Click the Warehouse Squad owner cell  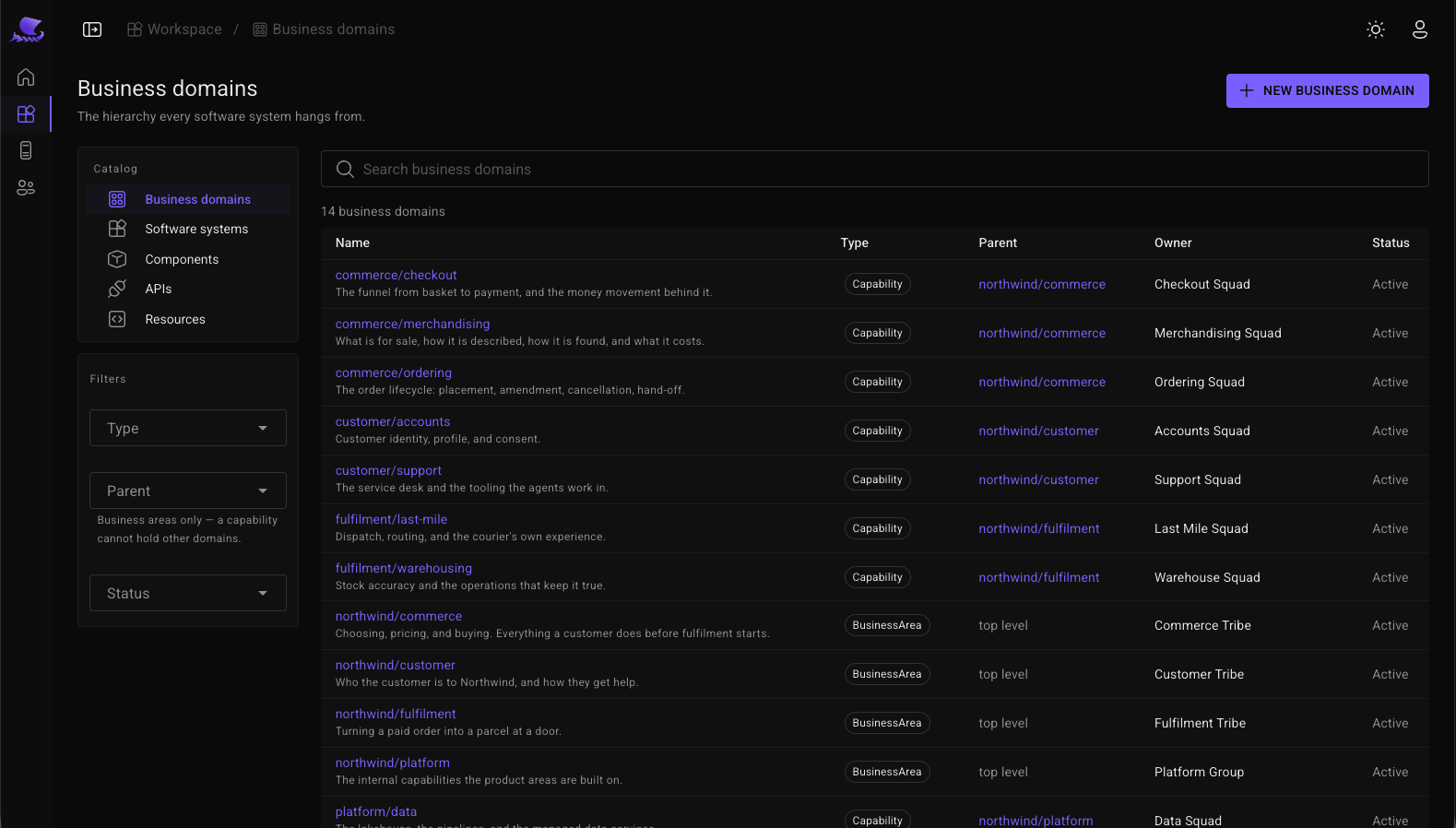[x=1207, y=577]
